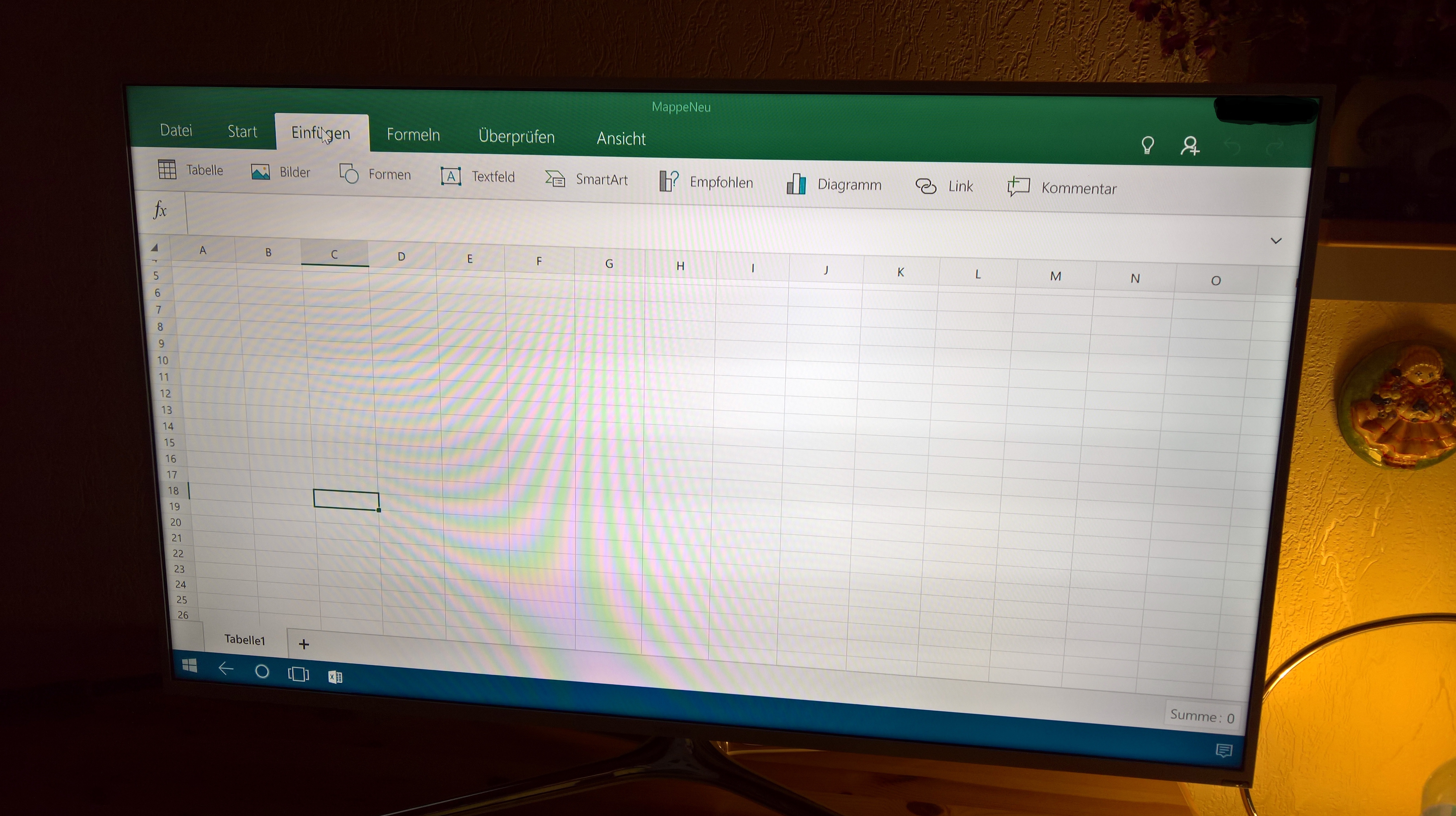
Task: Click the share person-plus icon
Action: [x=1190, y=146]
